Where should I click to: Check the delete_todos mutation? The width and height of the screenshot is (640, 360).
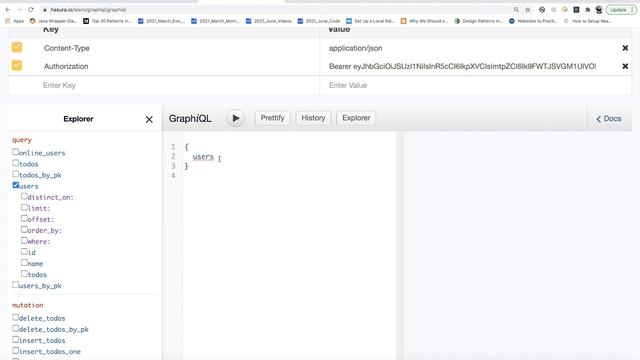tap(16, 317)
